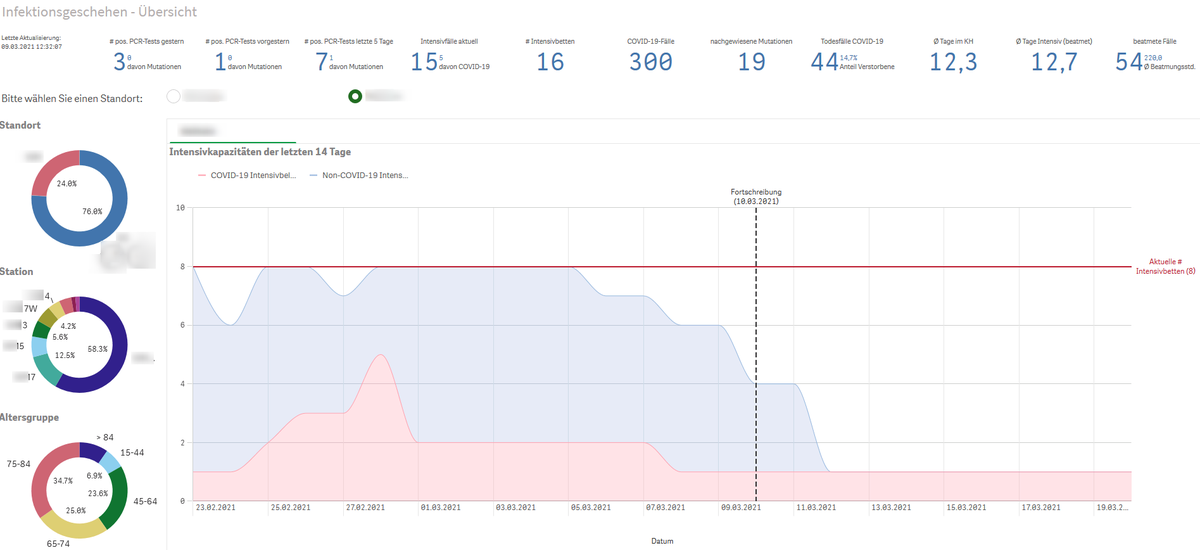Select the unselected Standort radio option
The height and width of the screenshot is (550, 1200).
tap(174, 97)
